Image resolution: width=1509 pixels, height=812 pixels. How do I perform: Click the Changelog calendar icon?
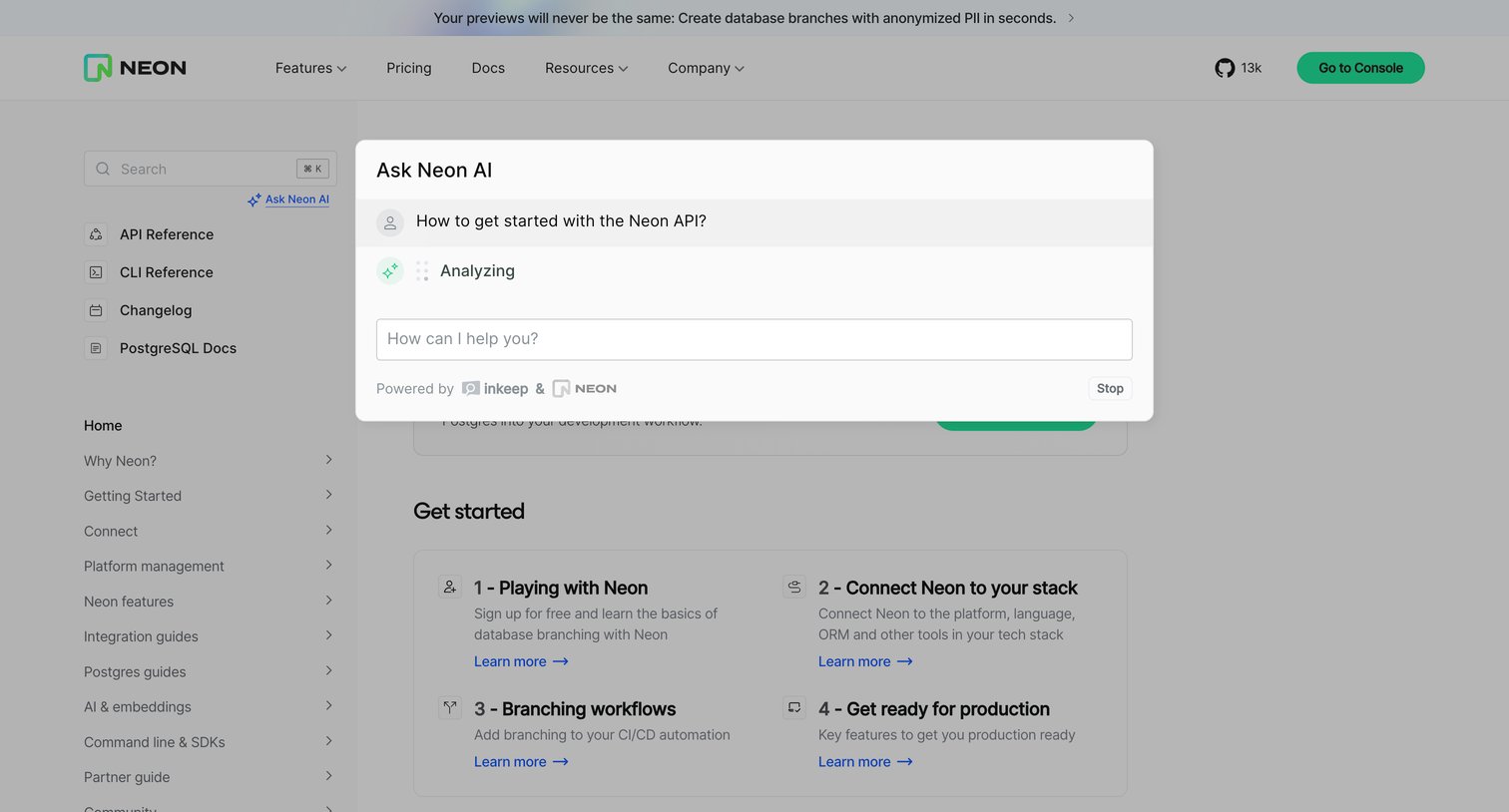tap(96, 310)
